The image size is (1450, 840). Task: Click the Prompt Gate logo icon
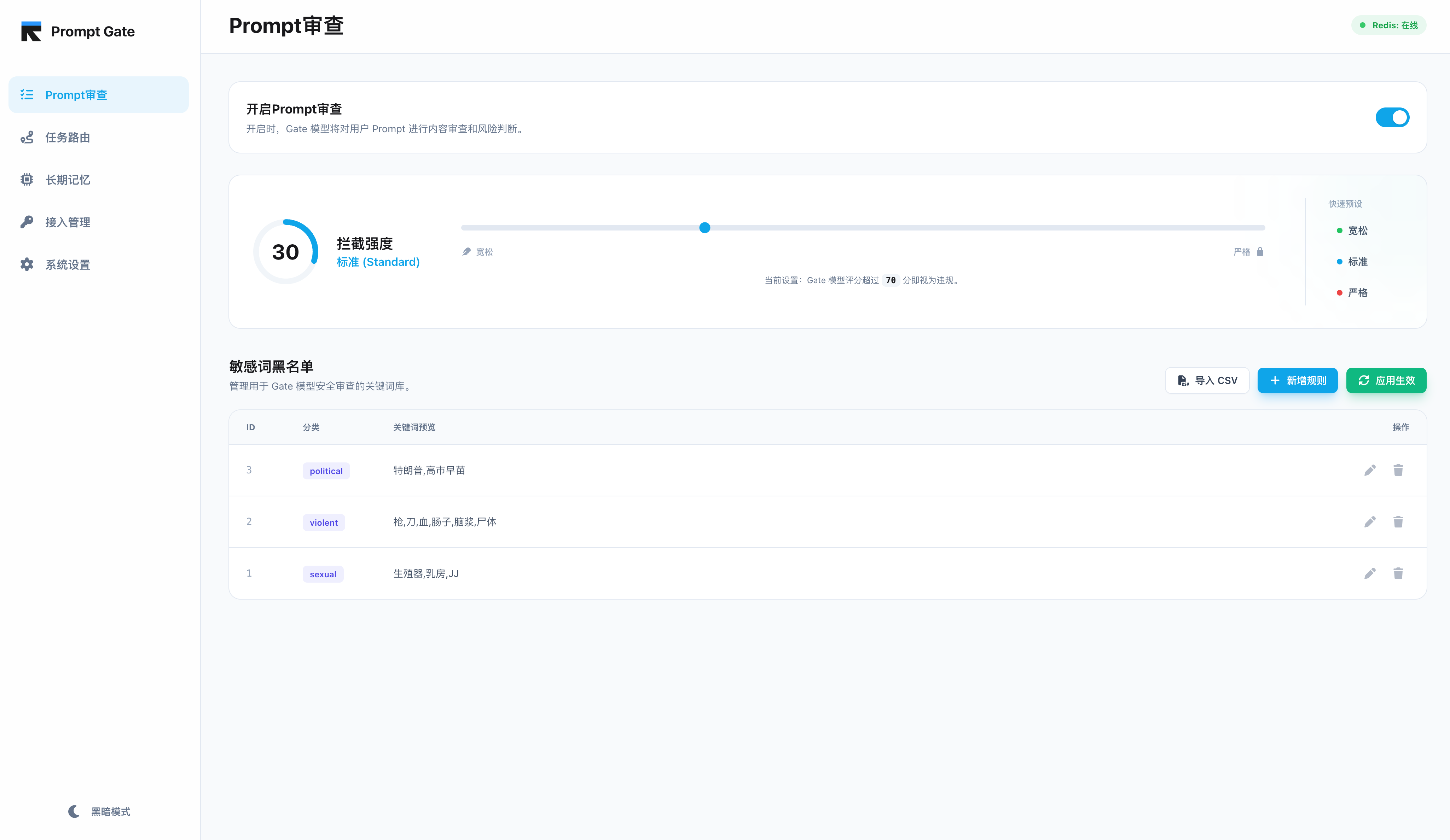[31, 31]
